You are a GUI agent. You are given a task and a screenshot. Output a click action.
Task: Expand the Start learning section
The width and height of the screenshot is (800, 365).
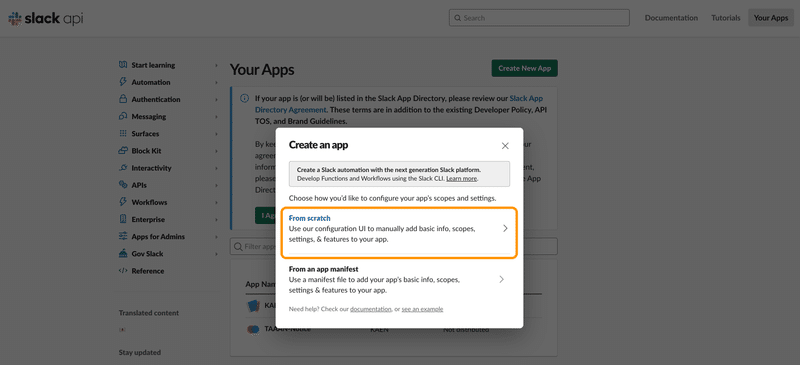coord(216,65)
